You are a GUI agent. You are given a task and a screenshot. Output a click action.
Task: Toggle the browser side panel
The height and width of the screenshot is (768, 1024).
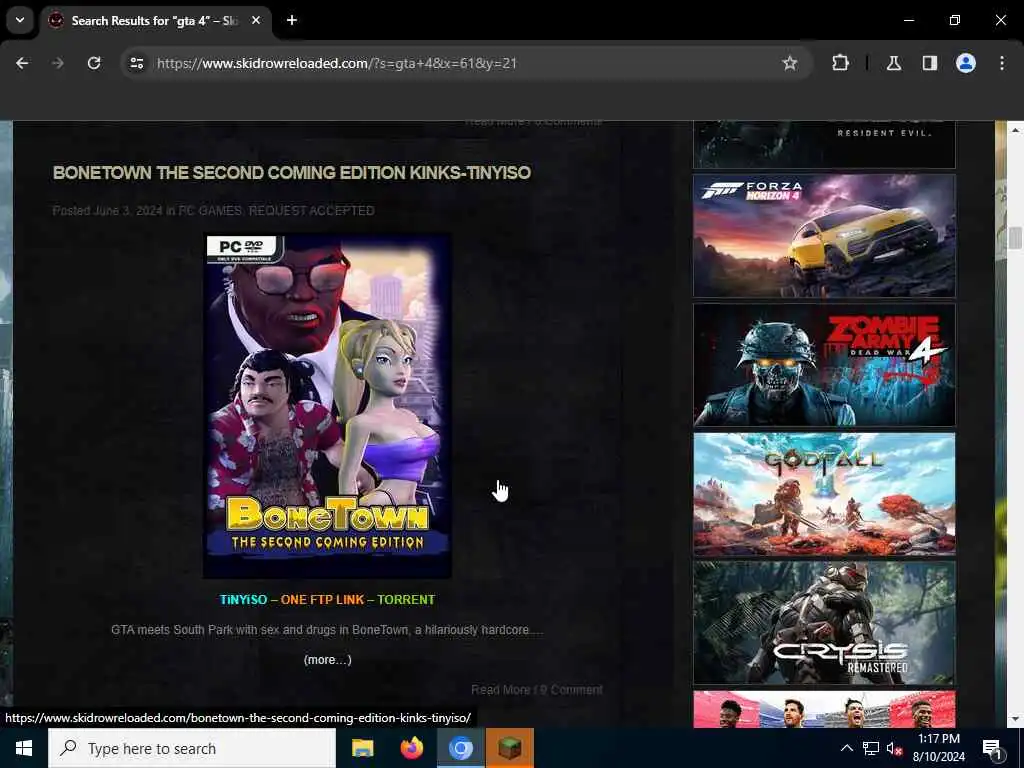point(930,63)
